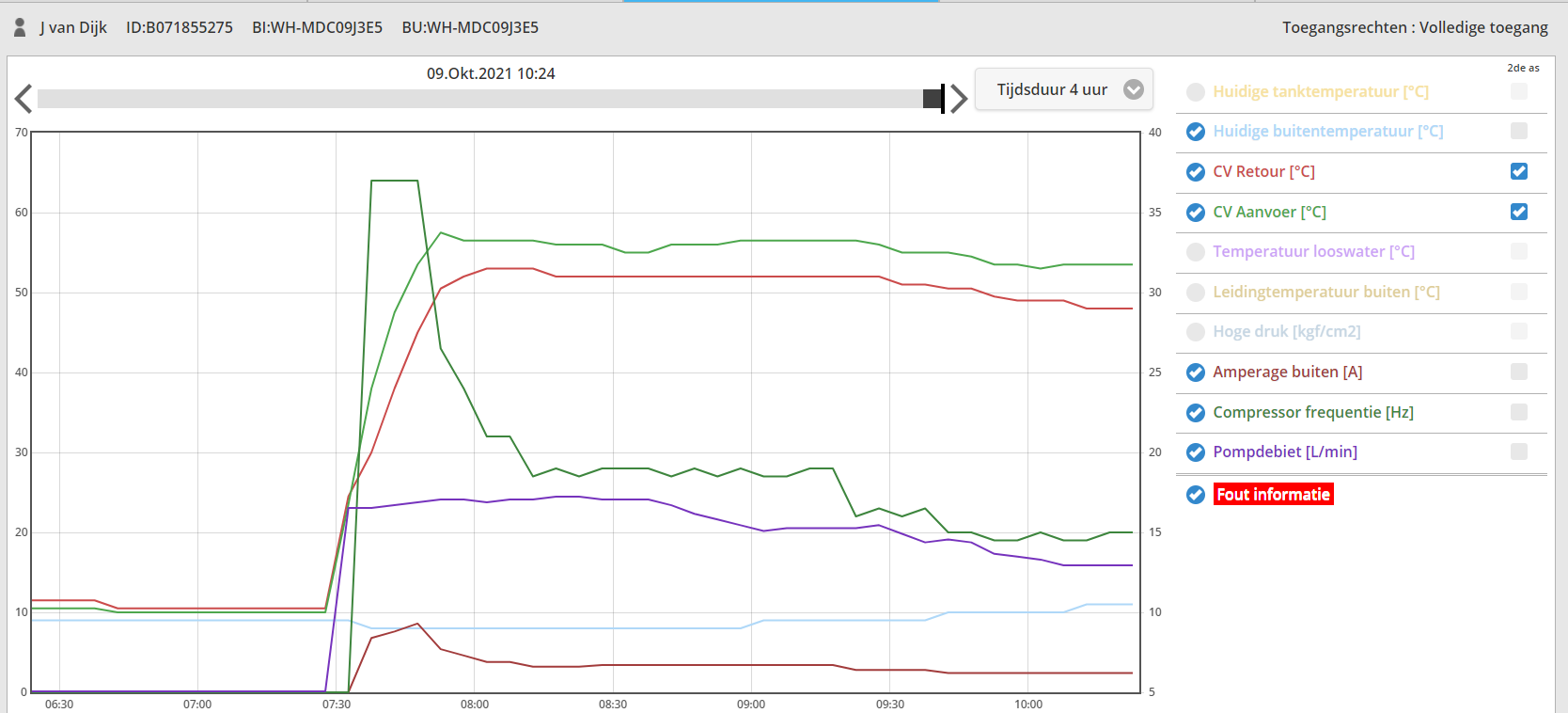This screenshot has width=1568, height=713.
Task: Click the time slider handle
Action: click(x=933, y=99)
